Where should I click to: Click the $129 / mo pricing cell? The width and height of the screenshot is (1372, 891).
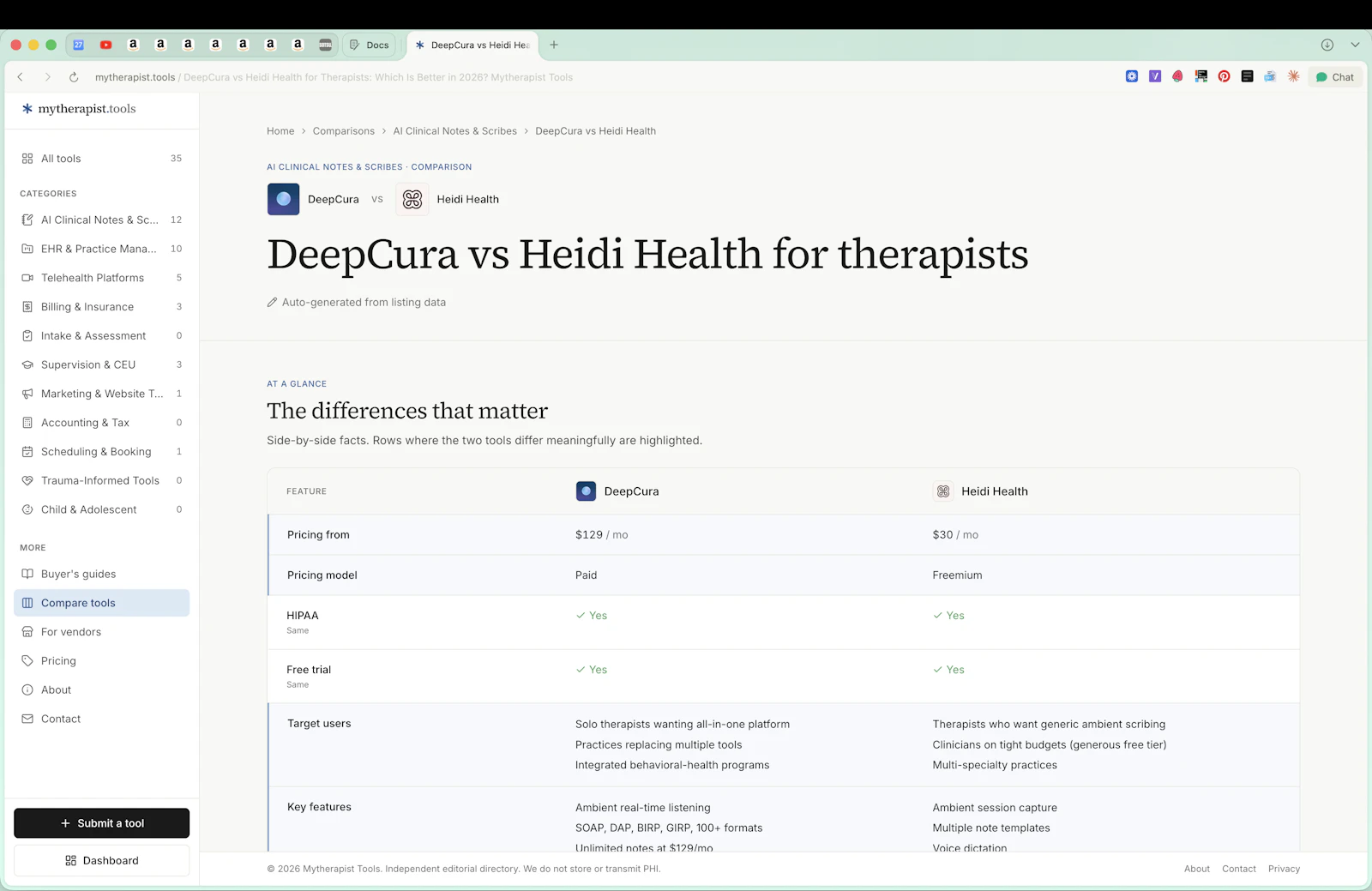(602, 534)
